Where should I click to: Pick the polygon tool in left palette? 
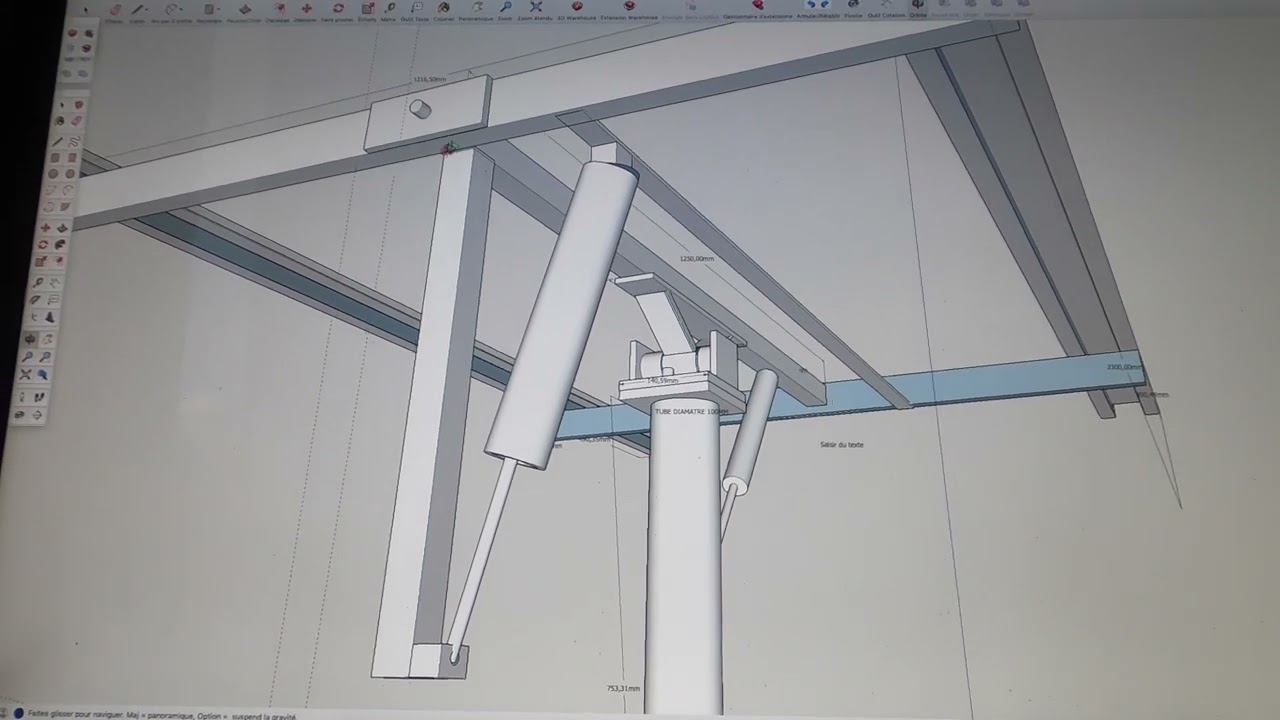point(70,173)
